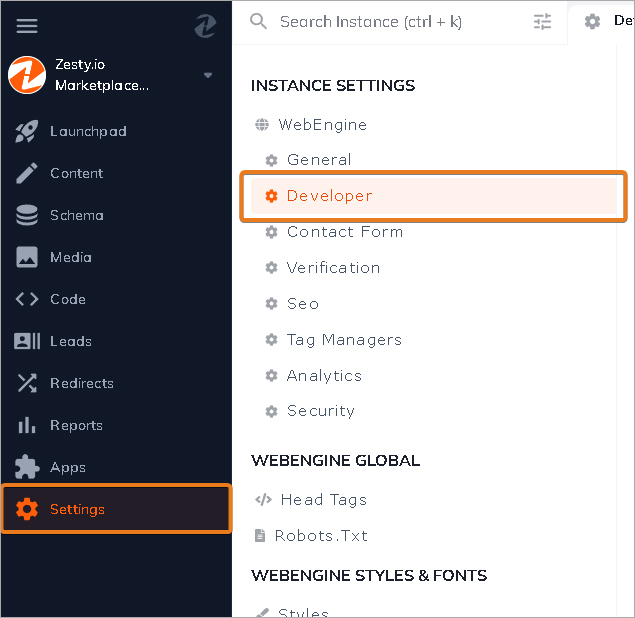
Task: Click the Zesty.io Marketplace instance avatar
Action: pos(27,75)
